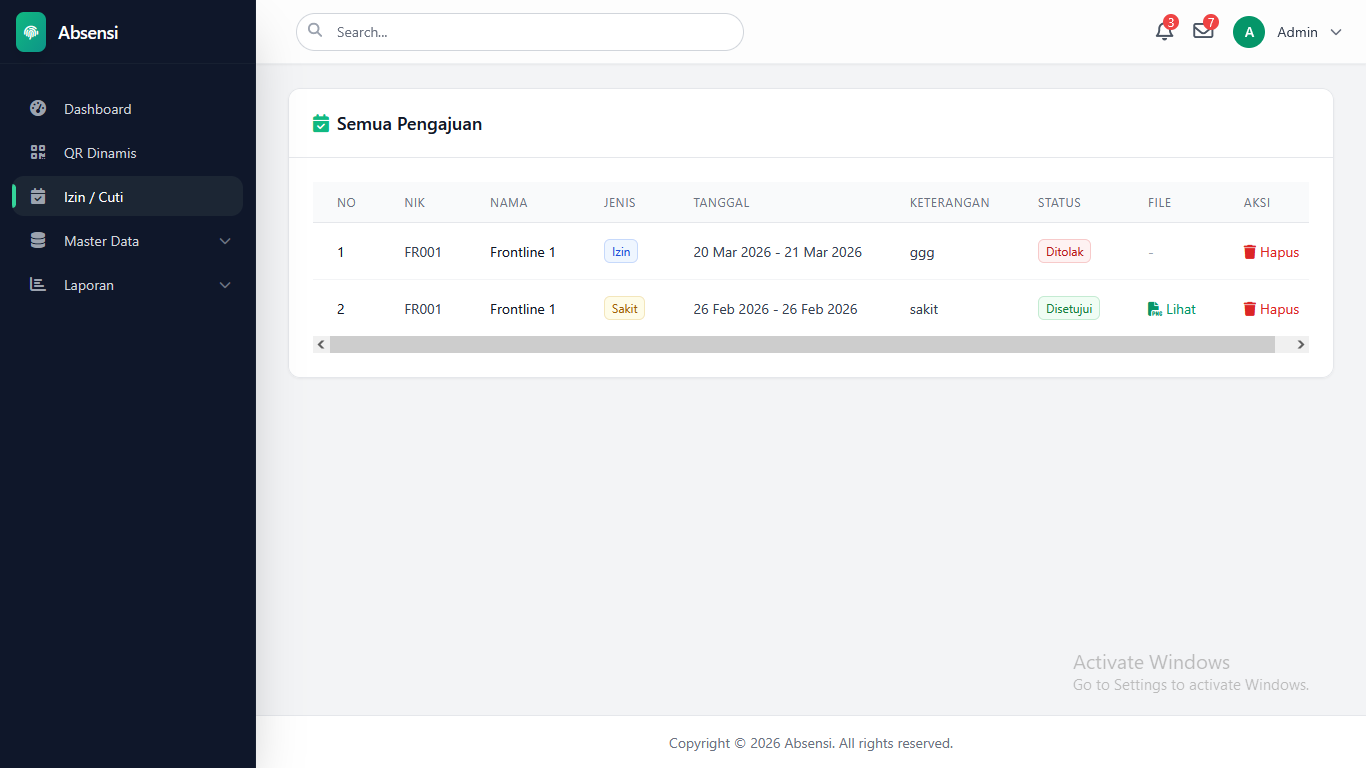
Task: Click the Dashboard gauge icon in sidebar
Action: 38,109
